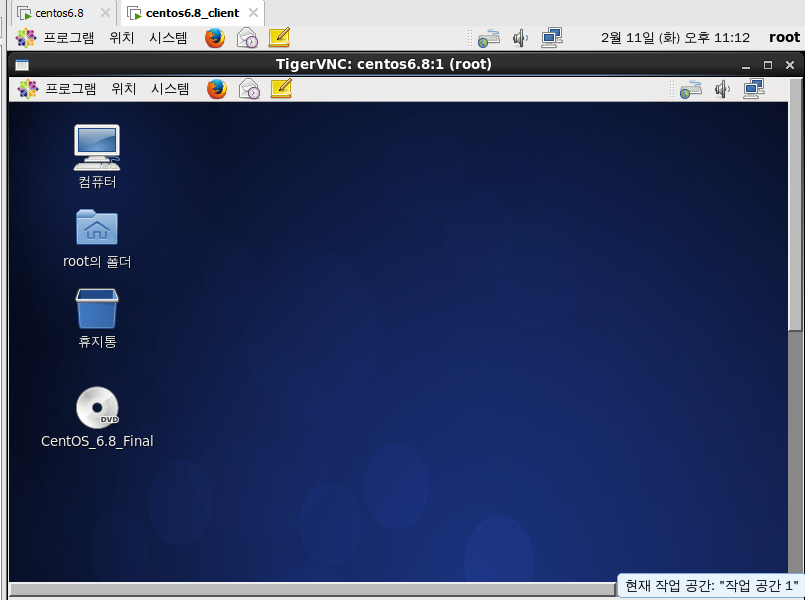
Task: Close the TigerVNC window
Action: (x=790, y=65)
